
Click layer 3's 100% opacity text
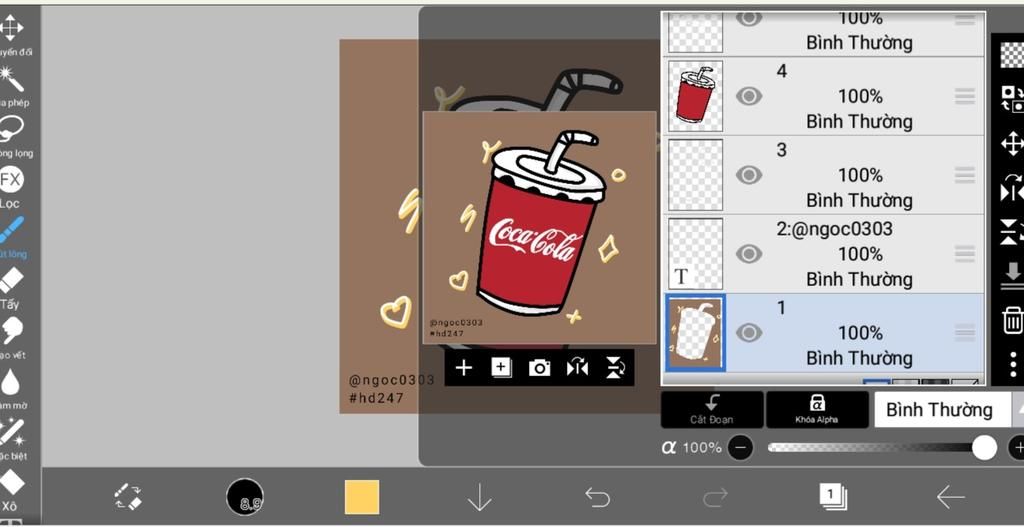pos(861,175)
